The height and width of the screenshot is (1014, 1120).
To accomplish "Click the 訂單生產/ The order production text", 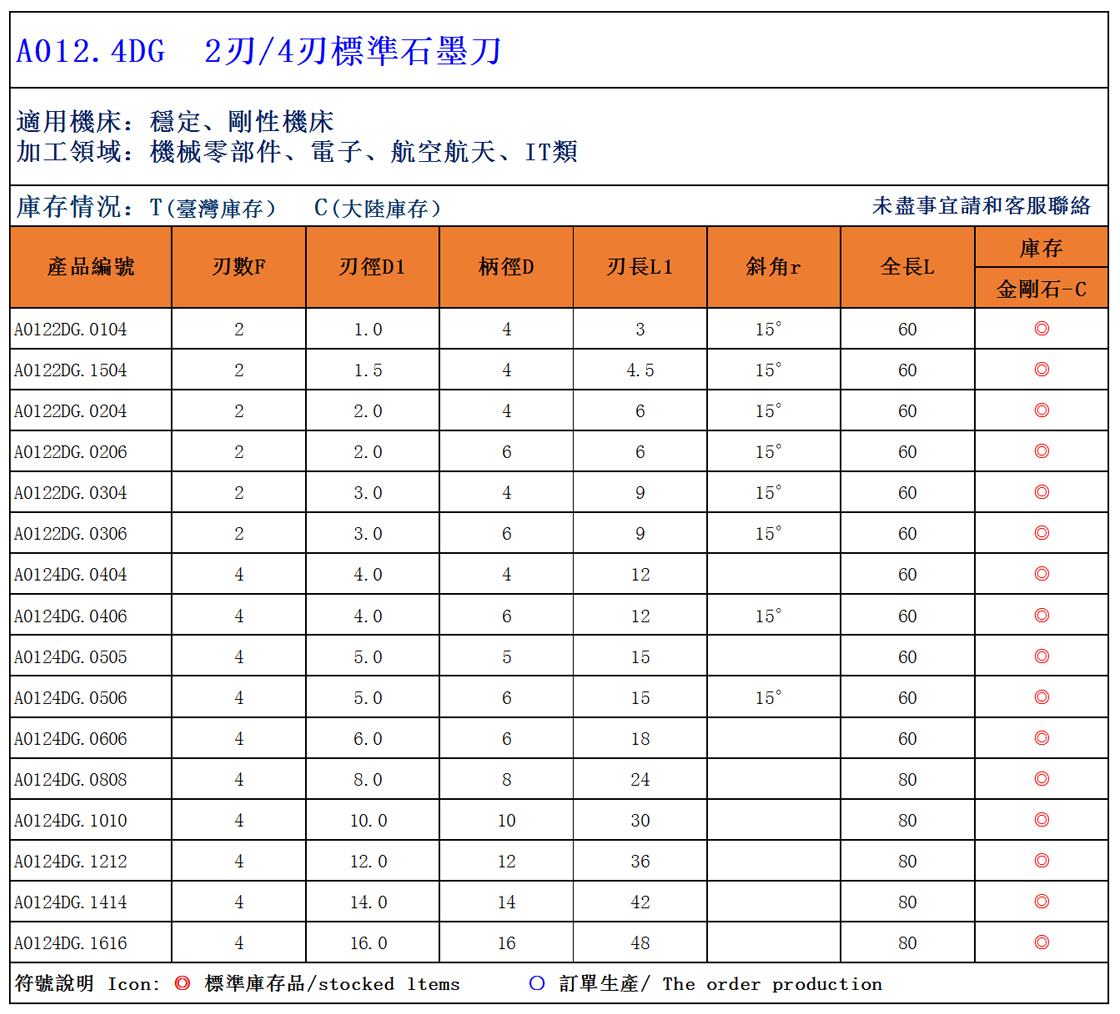I will (x=720, y=984).
